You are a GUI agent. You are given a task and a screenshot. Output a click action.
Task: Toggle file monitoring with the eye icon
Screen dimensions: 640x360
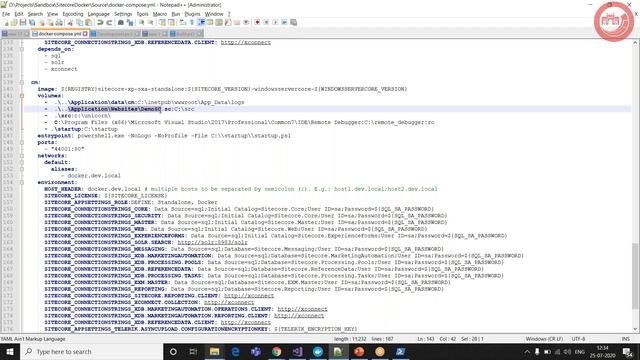point(246,22)
